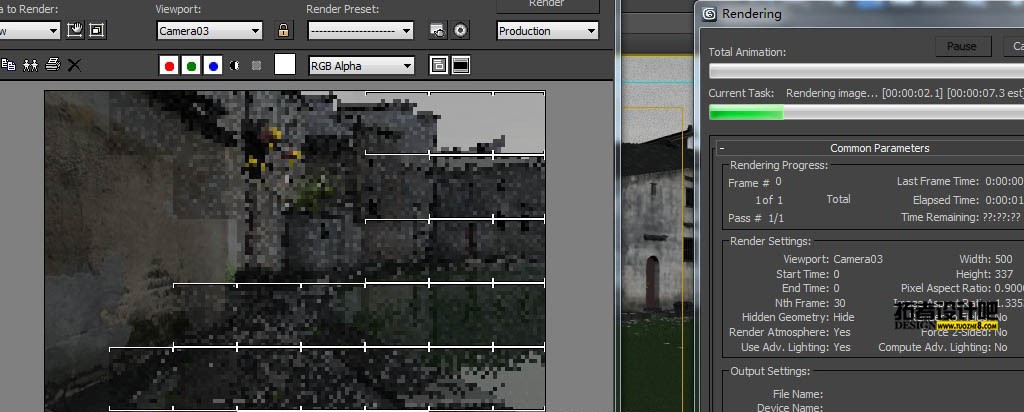The height and width of the screenshot is (412, 1024).
Task: Click the 'Start Time: 0' text
Action: 808,274
